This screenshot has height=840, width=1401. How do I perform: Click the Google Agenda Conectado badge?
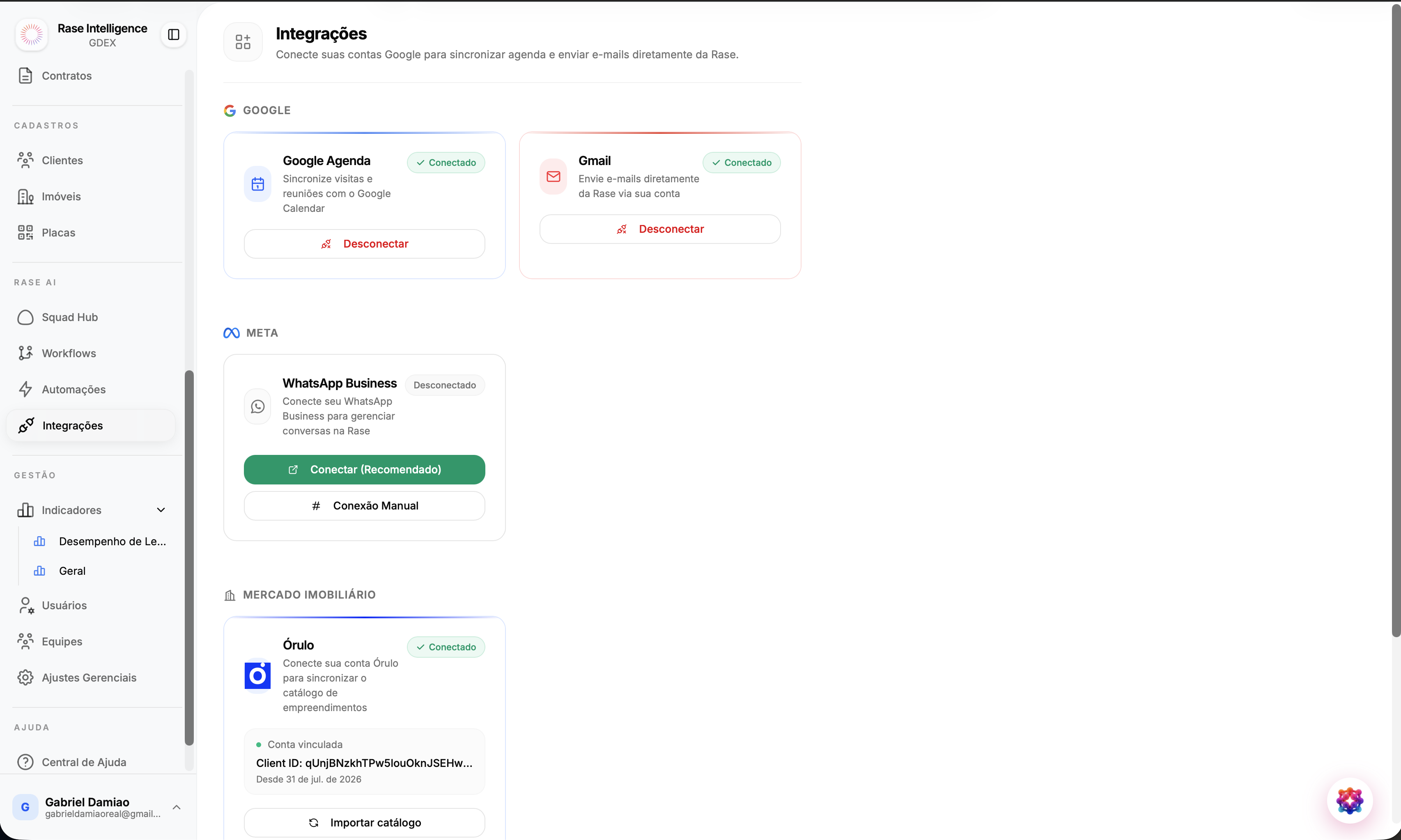pos(446,163)
